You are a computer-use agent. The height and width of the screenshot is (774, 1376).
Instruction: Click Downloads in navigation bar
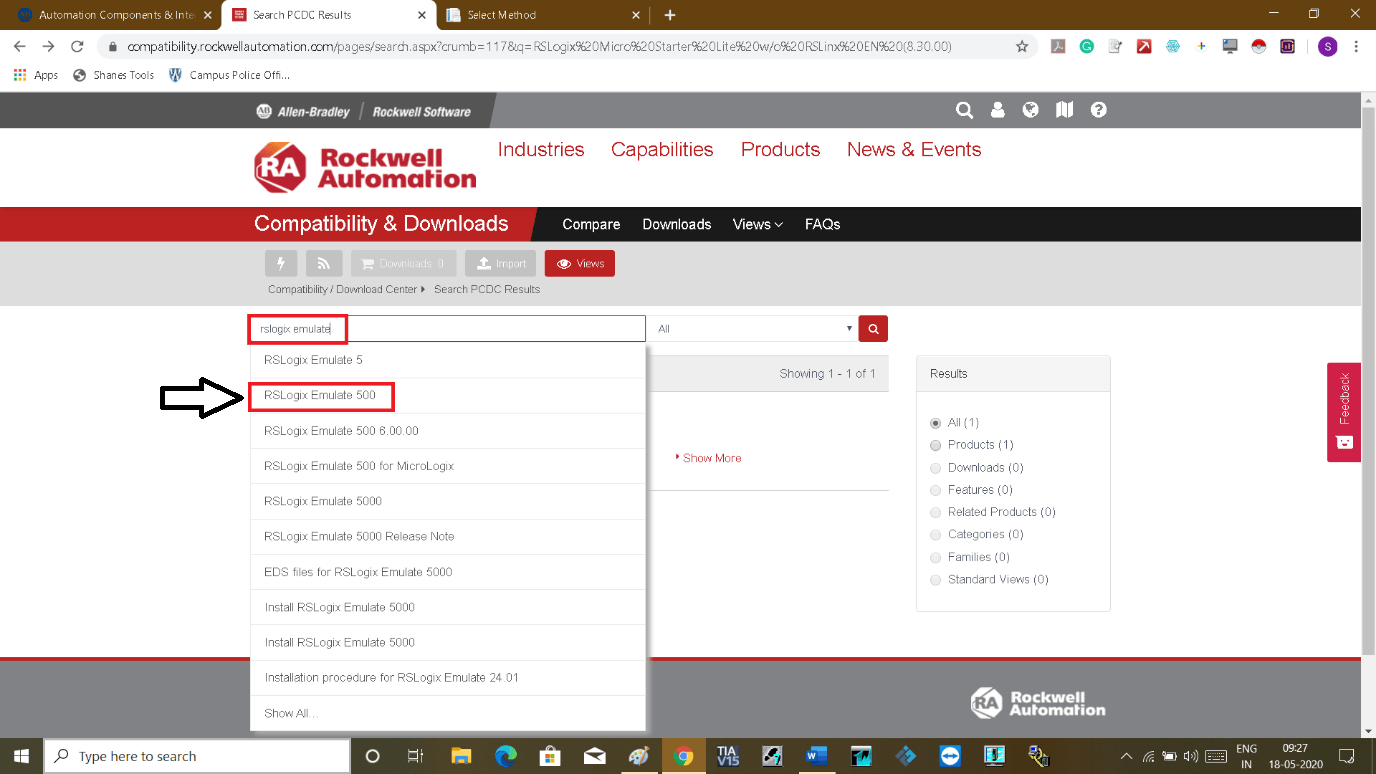677,224
